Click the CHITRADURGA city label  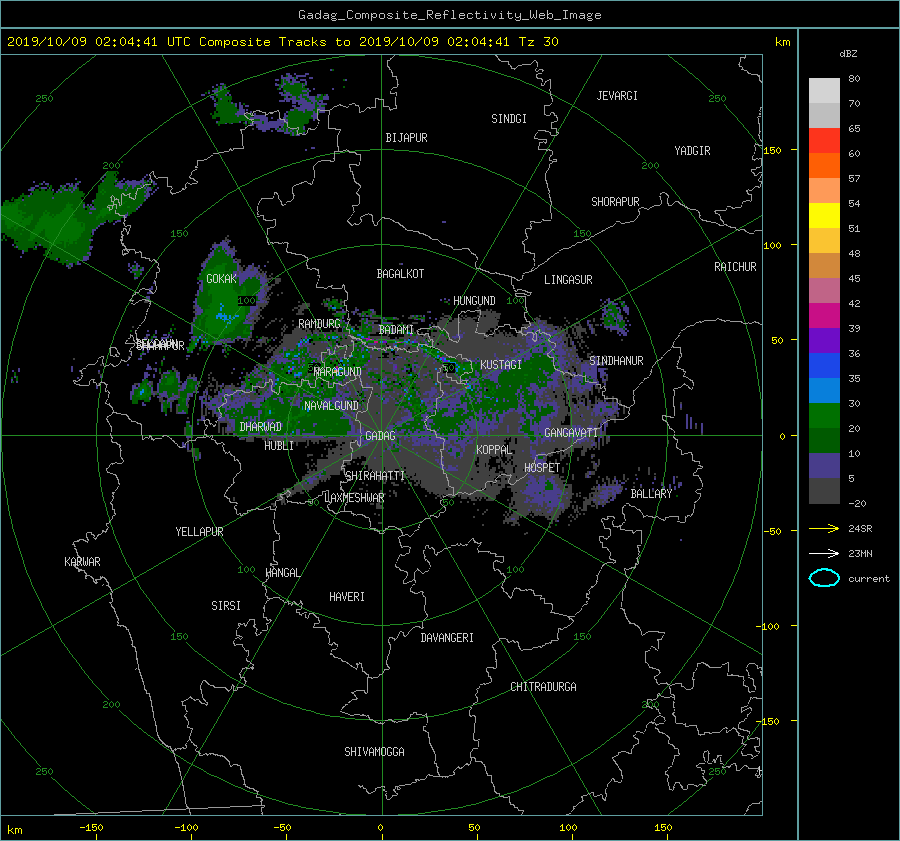543,687
